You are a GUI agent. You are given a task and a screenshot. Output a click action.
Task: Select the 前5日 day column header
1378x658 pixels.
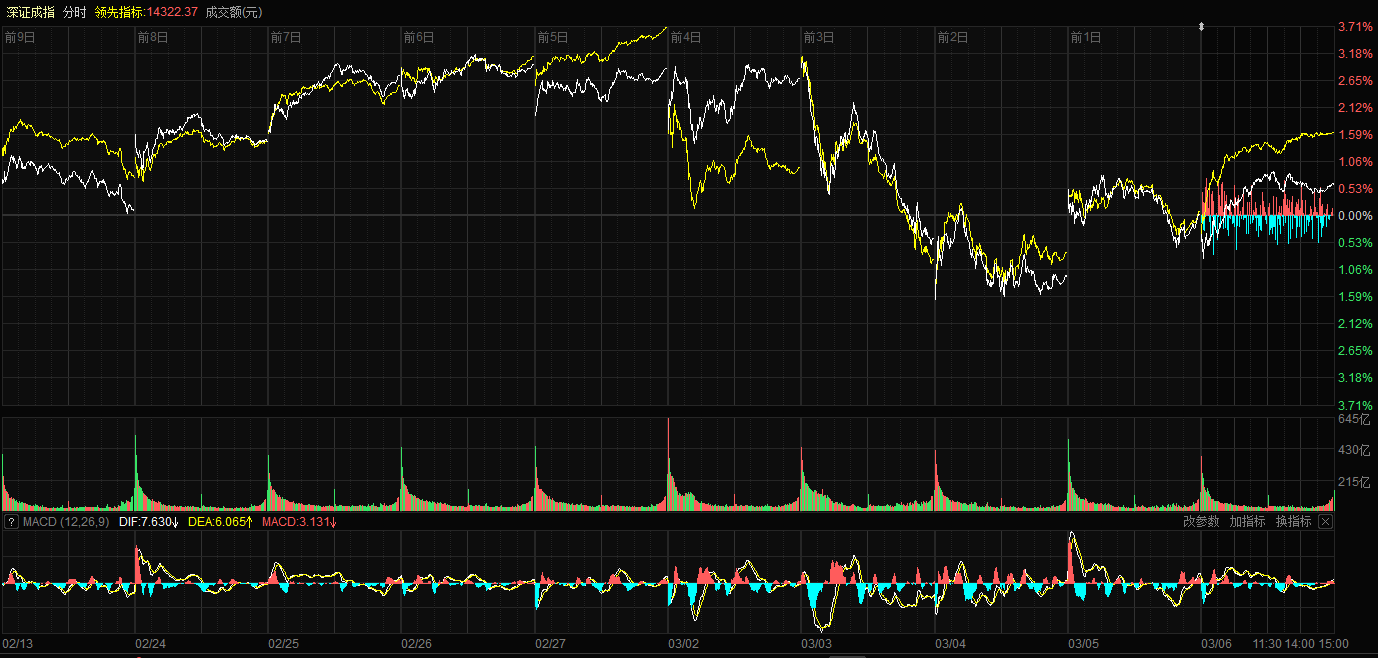pos(552,37)
